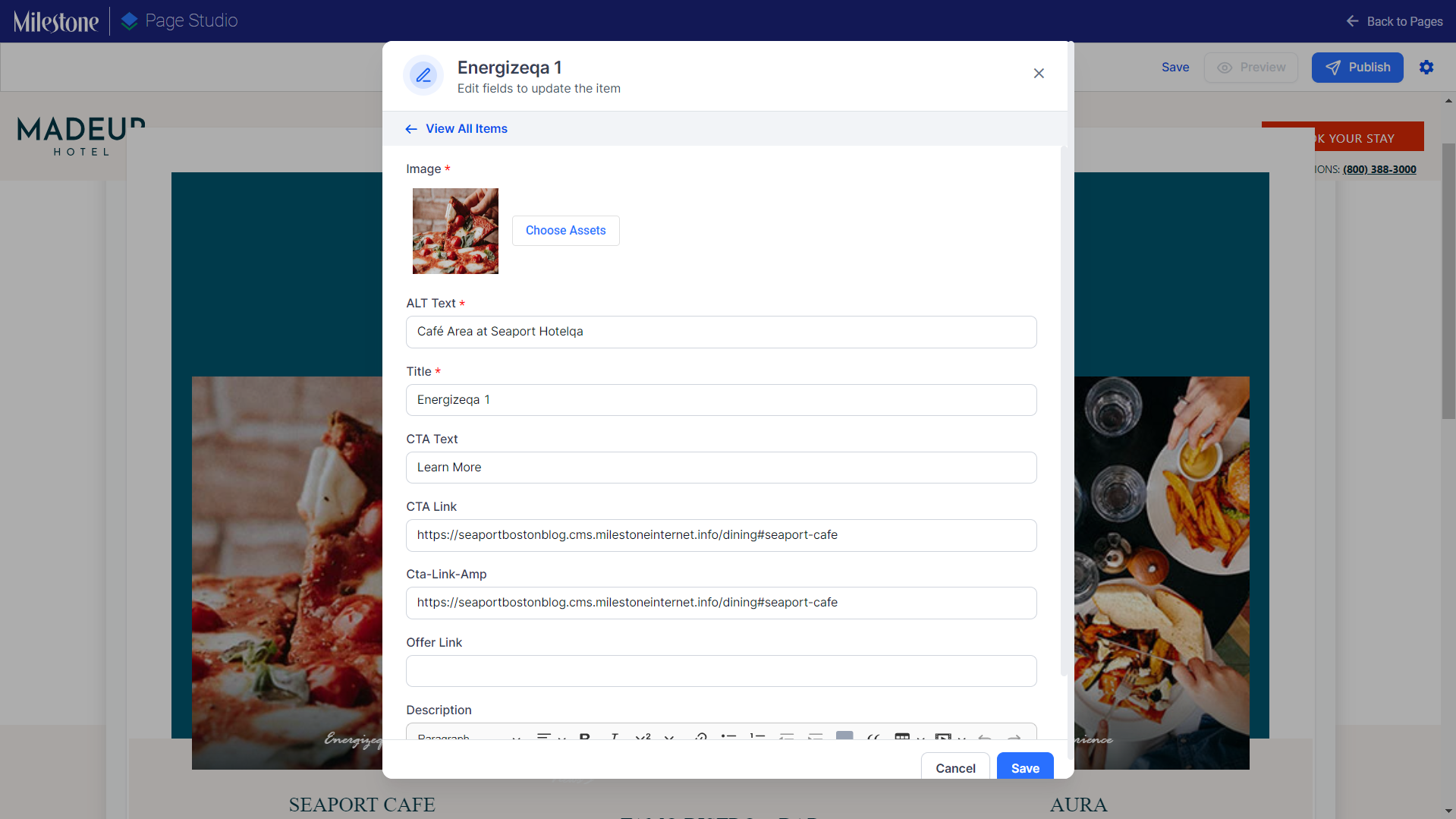This screenshot has width=1456, height=819.
Task: Click the Offer Link label
Action: [x=434, y=643]
